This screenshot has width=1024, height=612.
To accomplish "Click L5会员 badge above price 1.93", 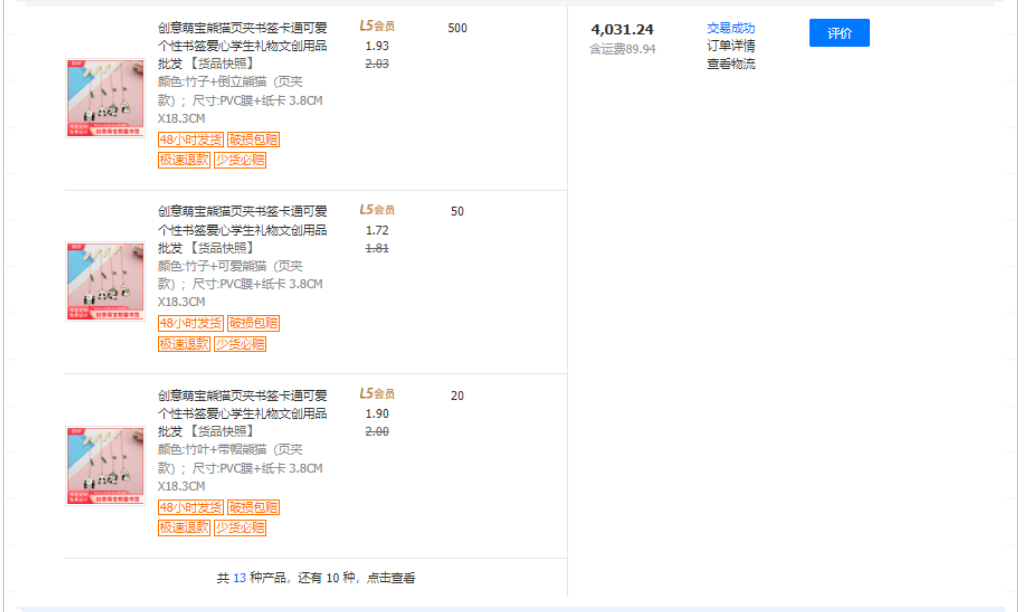I will (377, 26).
